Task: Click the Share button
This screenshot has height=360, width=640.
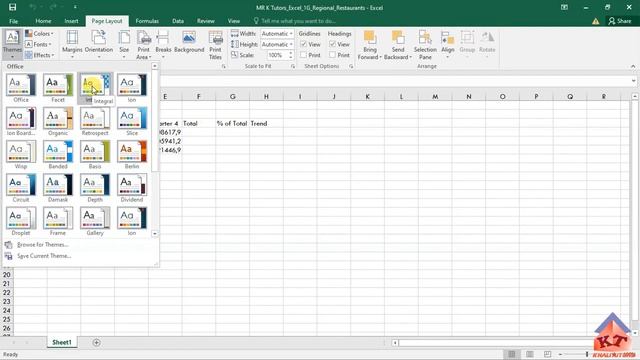Action: pyautogui.click(x=620, y=21)
